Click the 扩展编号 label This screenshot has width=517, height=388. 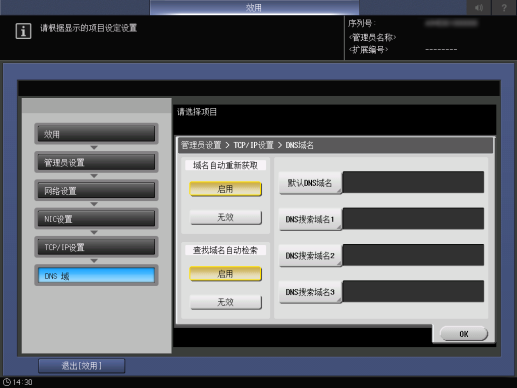click(x=368, y=50)
